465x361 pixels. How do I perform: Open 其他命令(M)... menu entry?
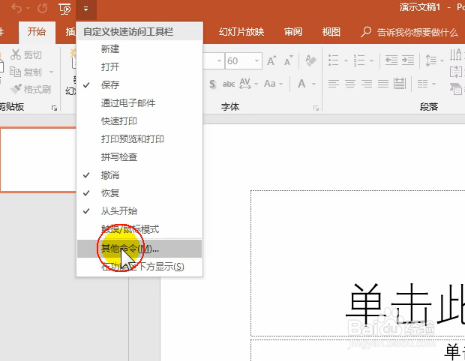(139, 249)
